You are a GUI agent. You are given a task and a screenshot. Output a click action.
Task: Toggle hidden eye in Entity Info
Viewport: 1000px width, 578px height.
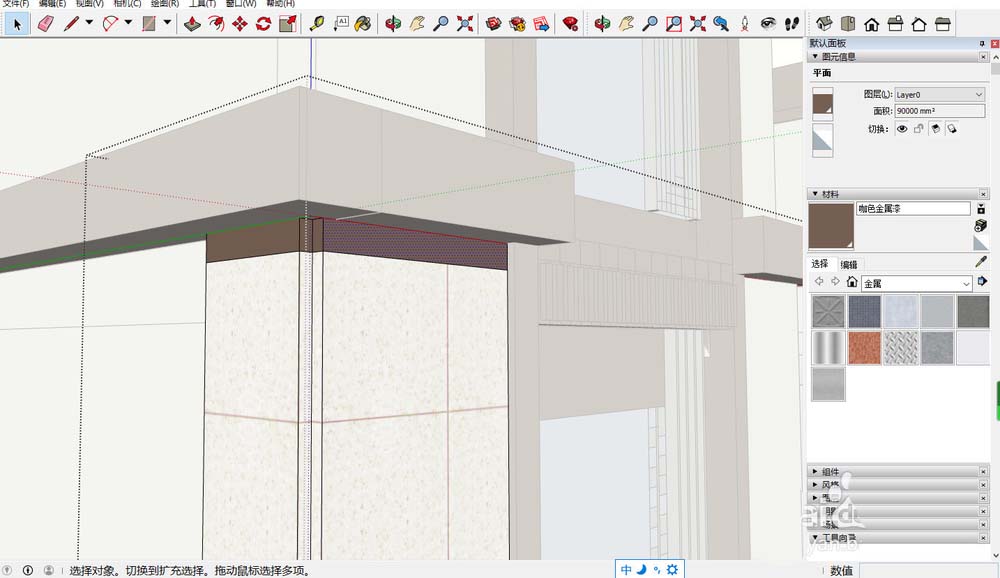(x=902, y=129)
